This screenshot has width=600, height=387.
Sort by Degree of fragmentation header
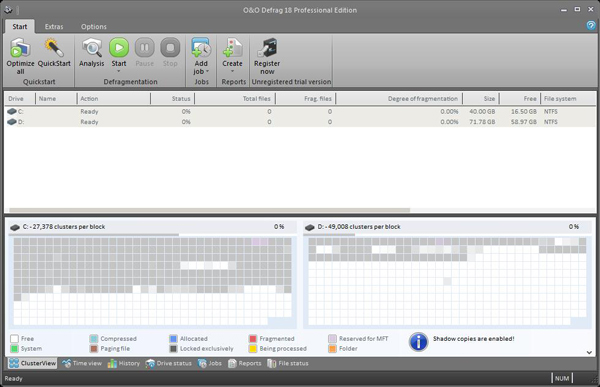(399, 99)
